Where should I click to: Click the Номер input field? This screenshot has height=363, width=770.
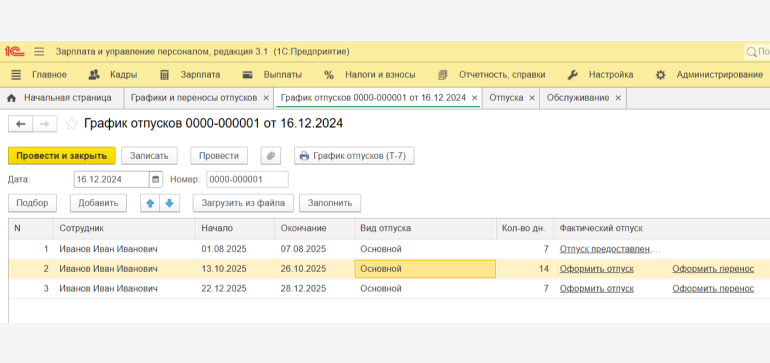point(248,179)
